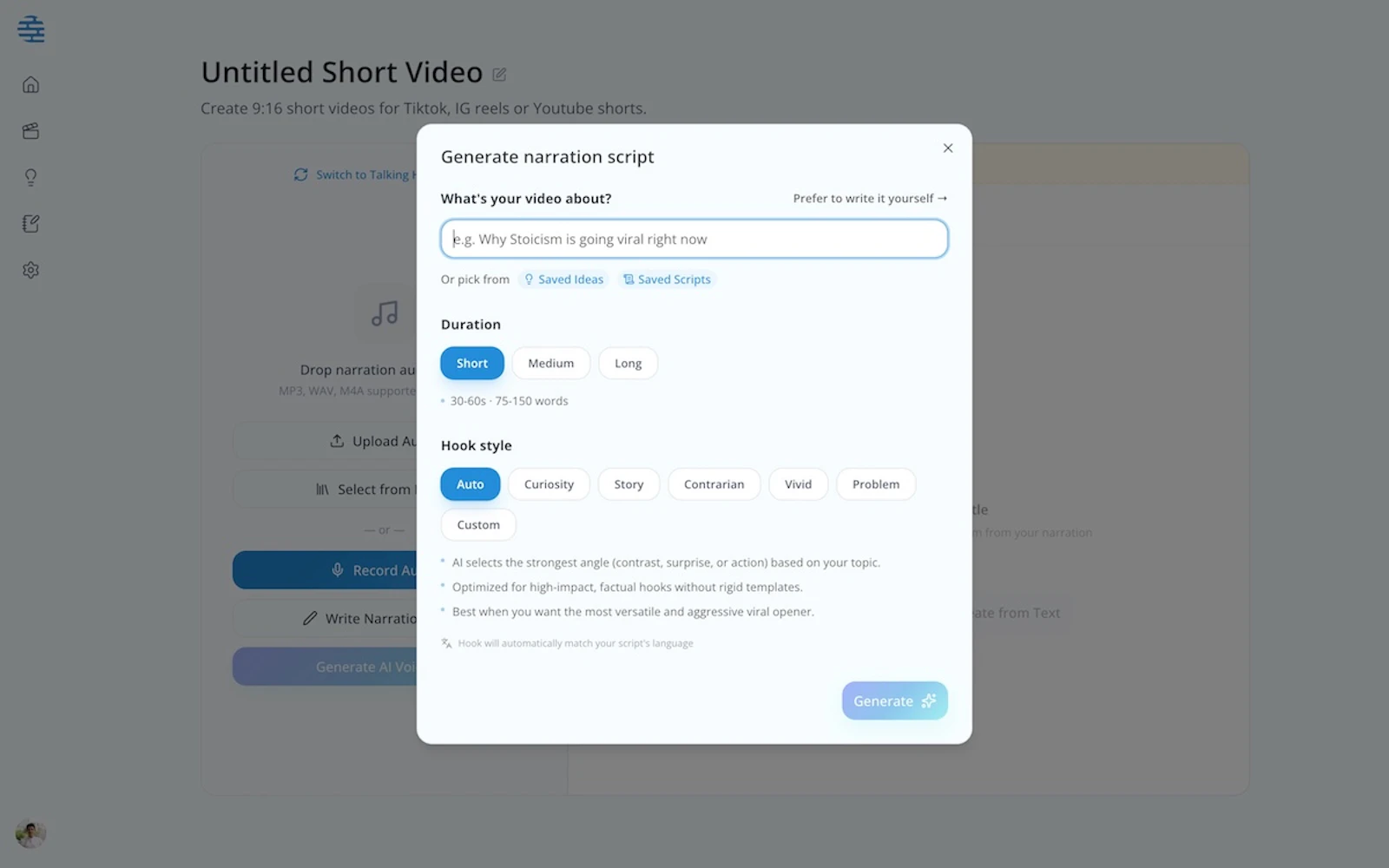Click the Record Audio button

tap(326, 570)
